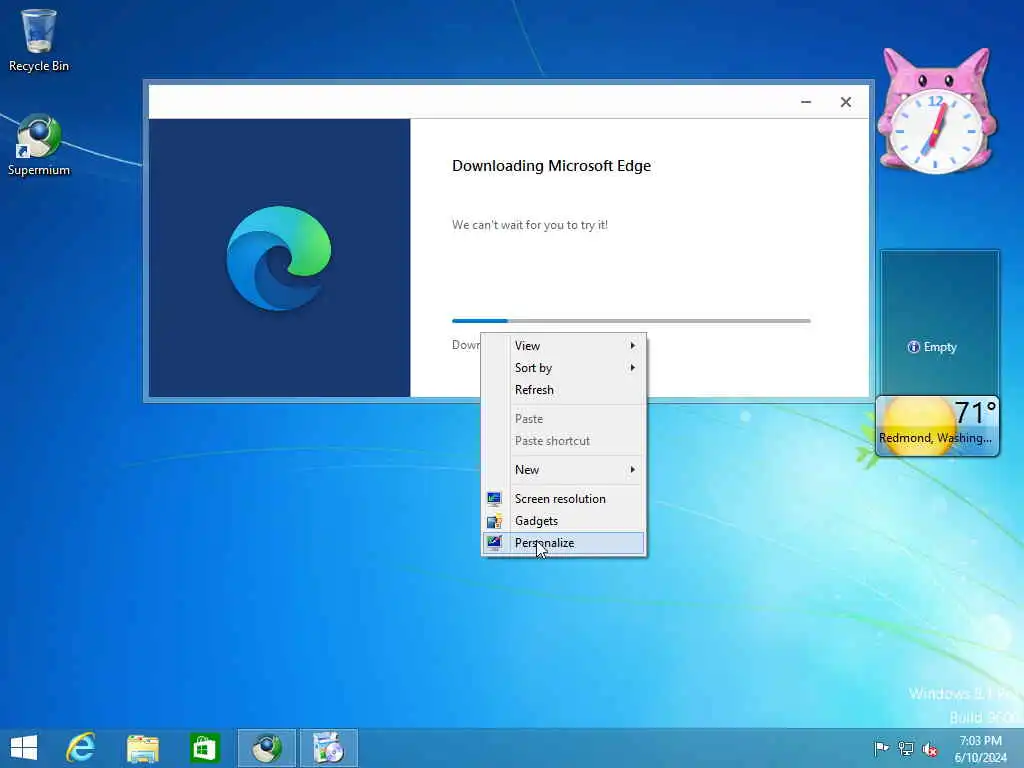Click the 'Downloading Microsoft Edge' heading
The height and width of the screenshot is (768, 1024).
tap(551, 166)
